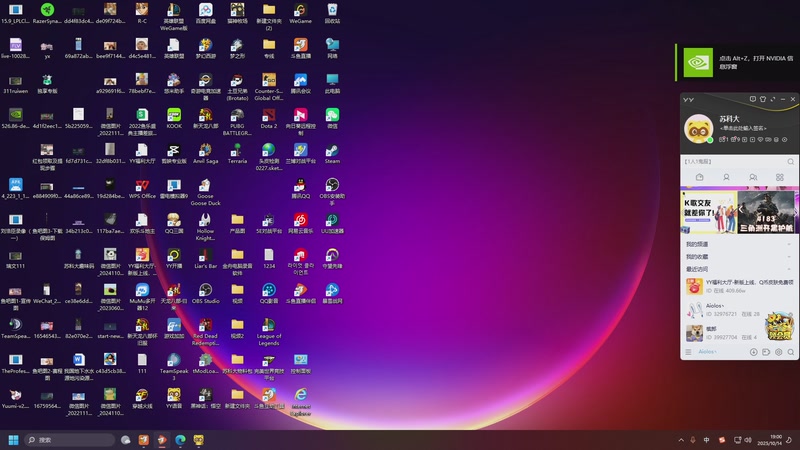Switch to the YY contacts (single person) tab

tap(726, 177)
